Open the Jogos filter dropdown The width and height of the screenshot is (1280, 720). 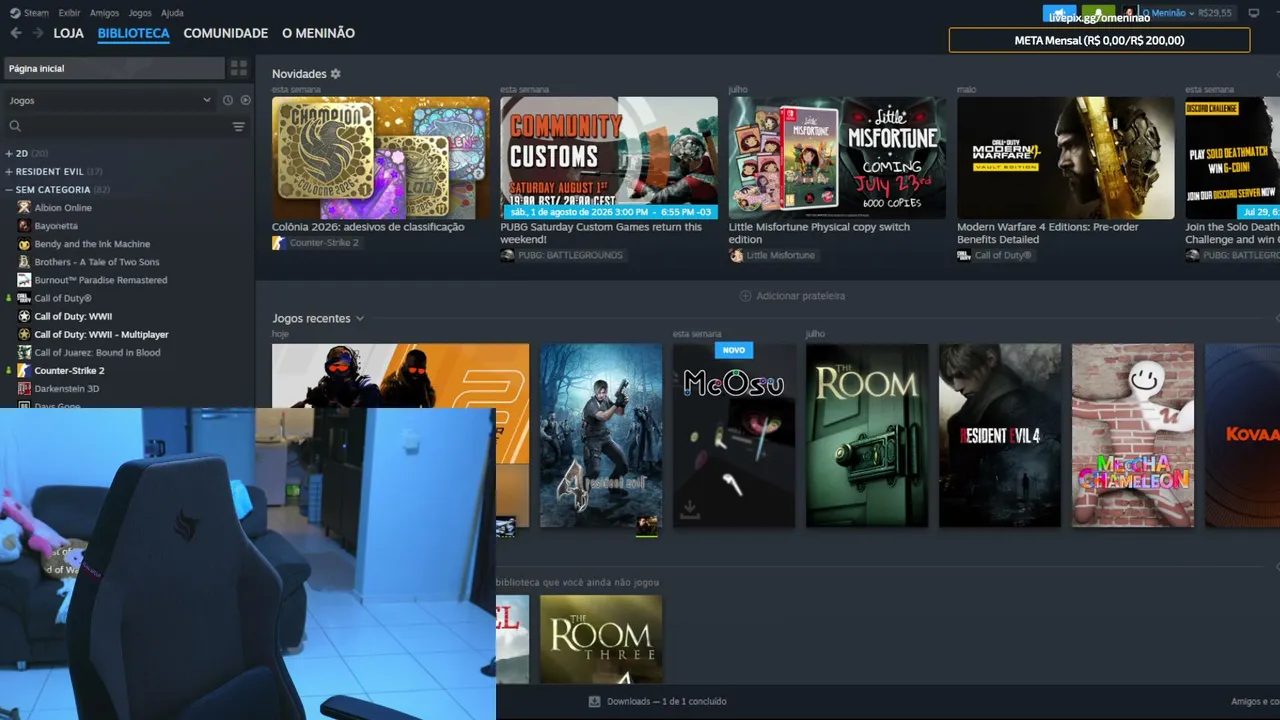point(110,100)
